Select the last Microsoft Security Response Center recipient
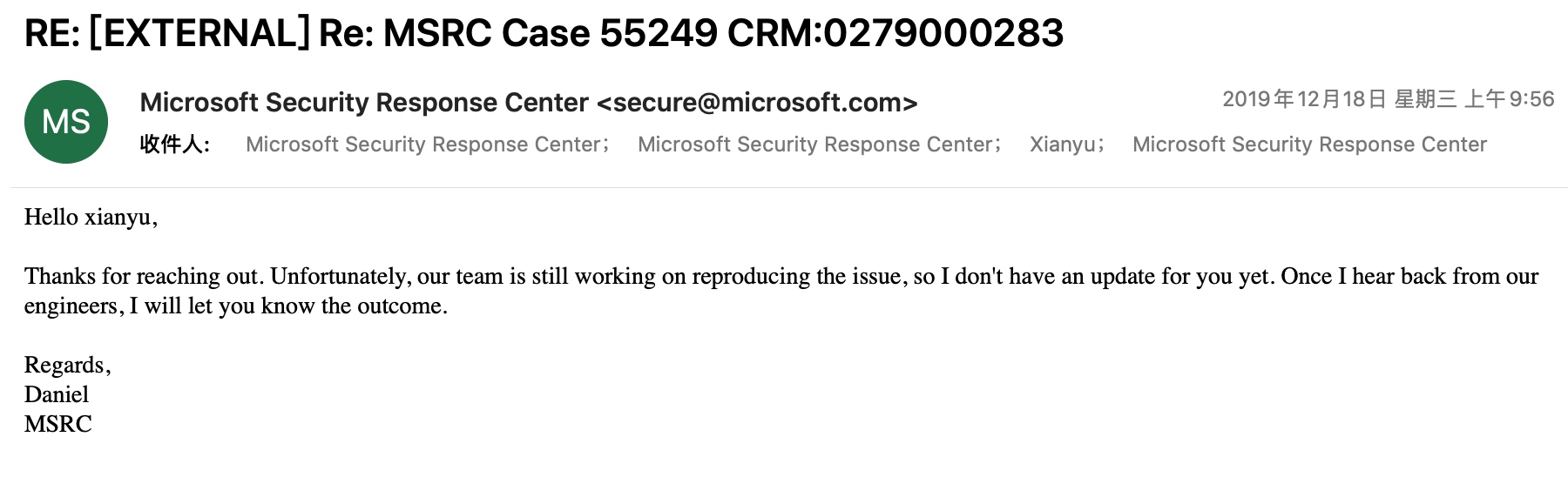The height and width of the screenshot is (484, 1568). pos(1309,145)
